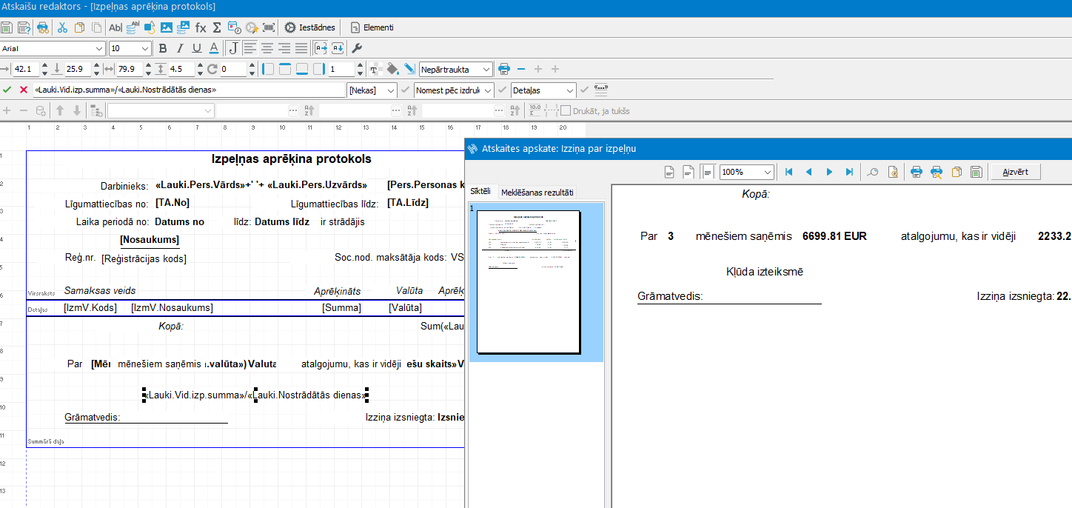Open the Nepārtraukta line style dropdown

click(x=486, y=69)
